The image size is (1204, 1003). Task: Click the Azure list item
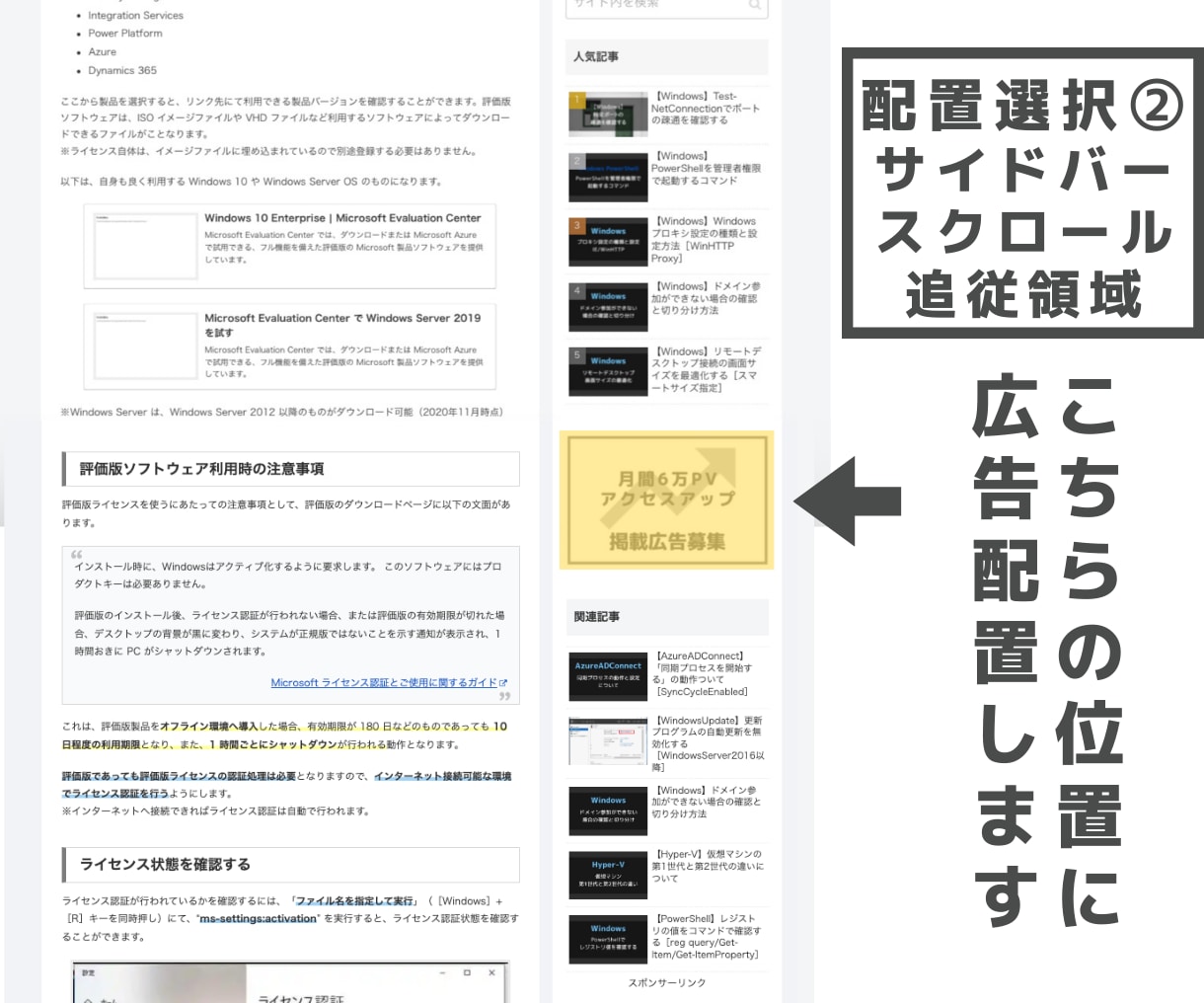102,52
